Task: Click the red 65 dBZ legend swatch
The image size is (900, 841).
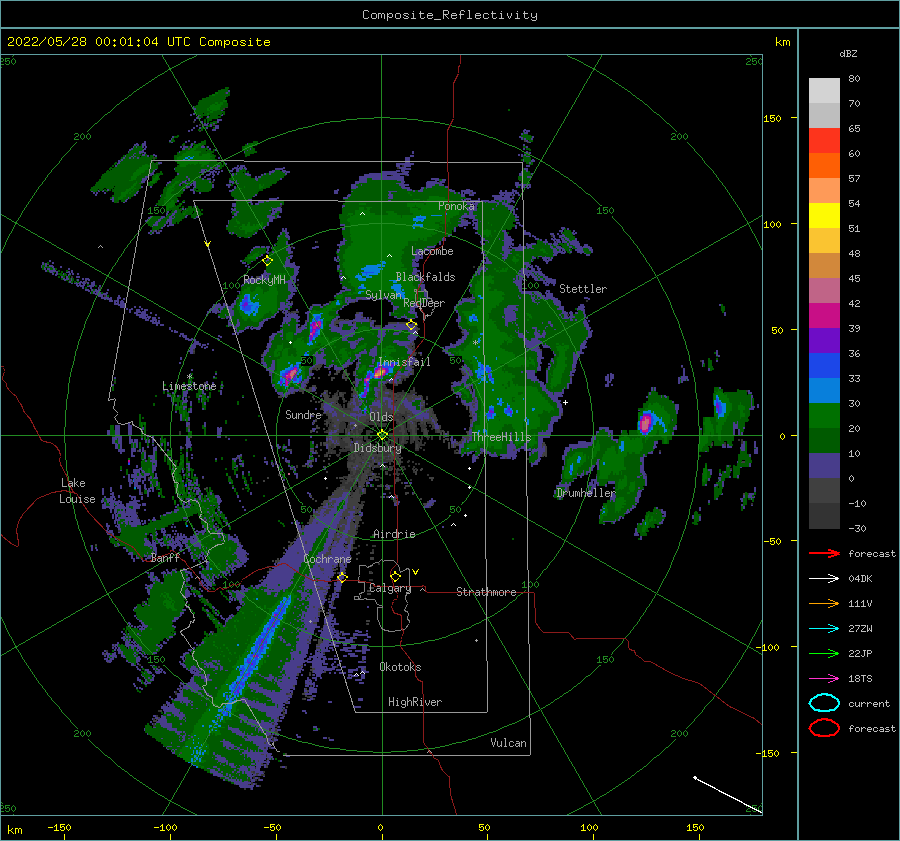Action: 824,141
